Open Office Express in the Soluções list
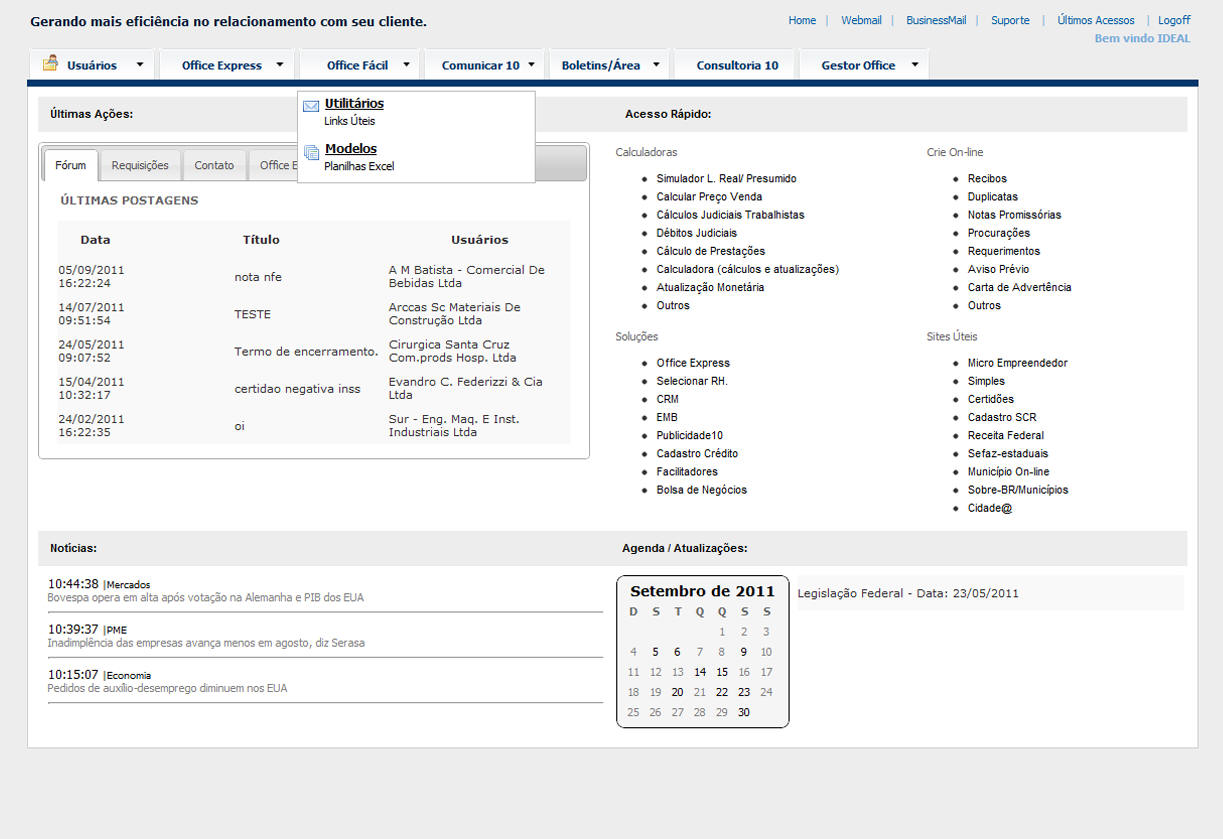Viewport: 1223px width, 839px height. pyautogui.click(x=693, y=363)
